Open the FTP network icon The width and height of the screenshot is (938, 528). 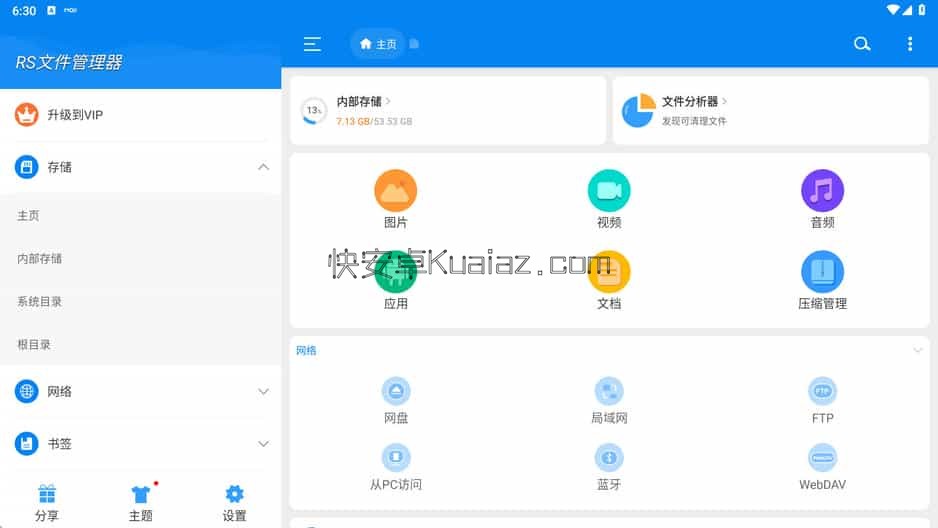(x=822, y=391)
